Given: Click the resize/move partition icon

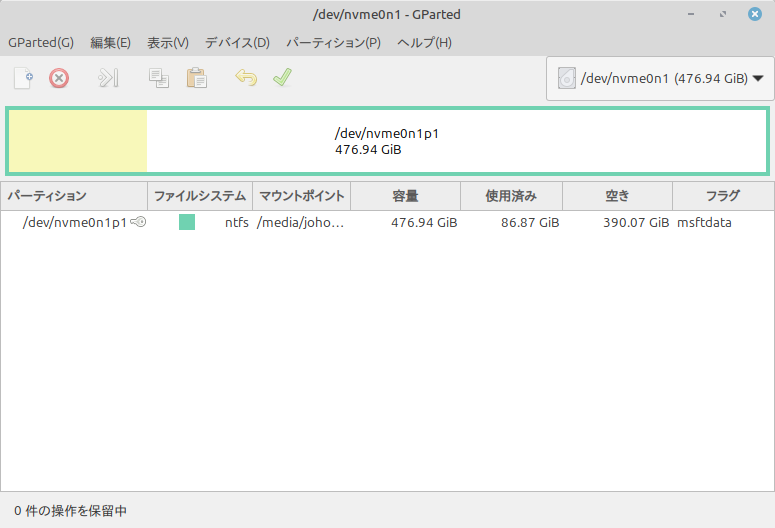Looking at the screenshot, I should tap(108, 78).
